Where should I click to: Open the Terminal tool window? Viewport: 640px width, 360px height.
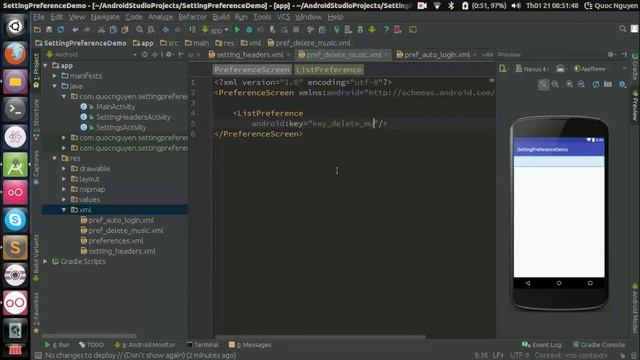point(202,345)
